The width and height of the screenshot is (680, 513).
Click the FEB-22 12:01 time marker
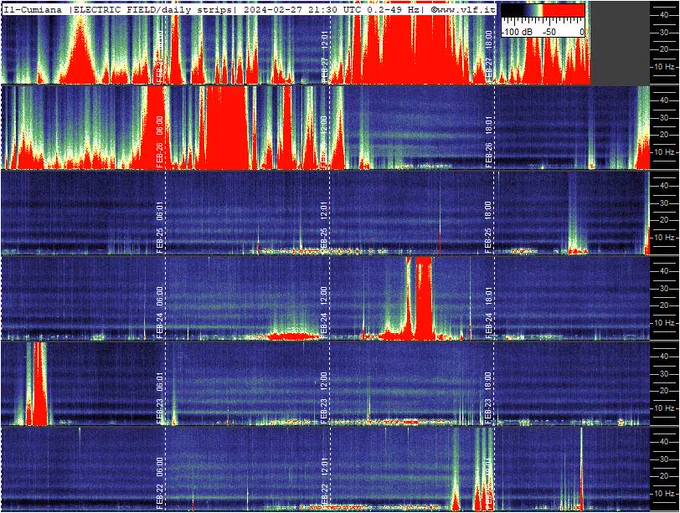pyautogui.click(x=324, y=483)
